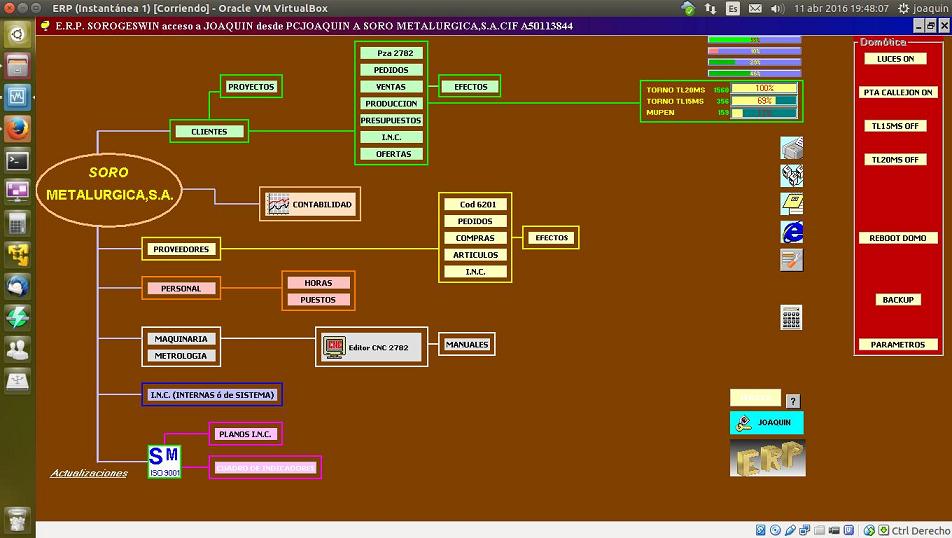Open PLANOS I.N.C.
Viewport: 952px width, 538px height.
[245, 434]
